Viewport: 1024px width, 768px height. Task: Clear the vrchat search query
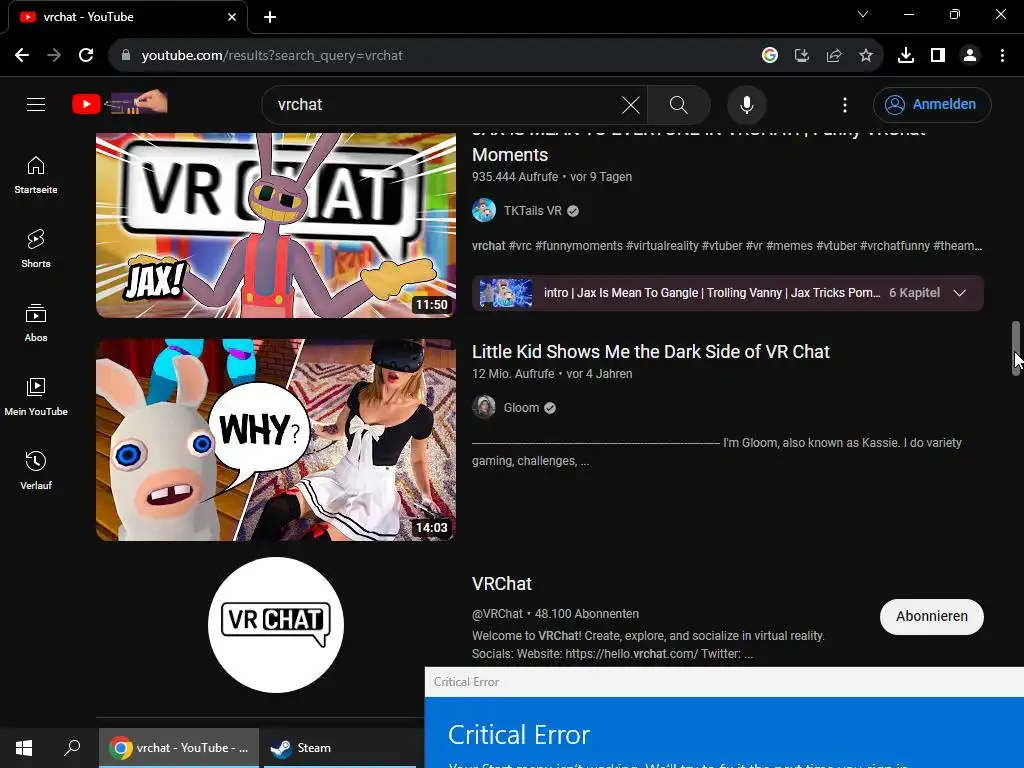[x=631, y=104]
